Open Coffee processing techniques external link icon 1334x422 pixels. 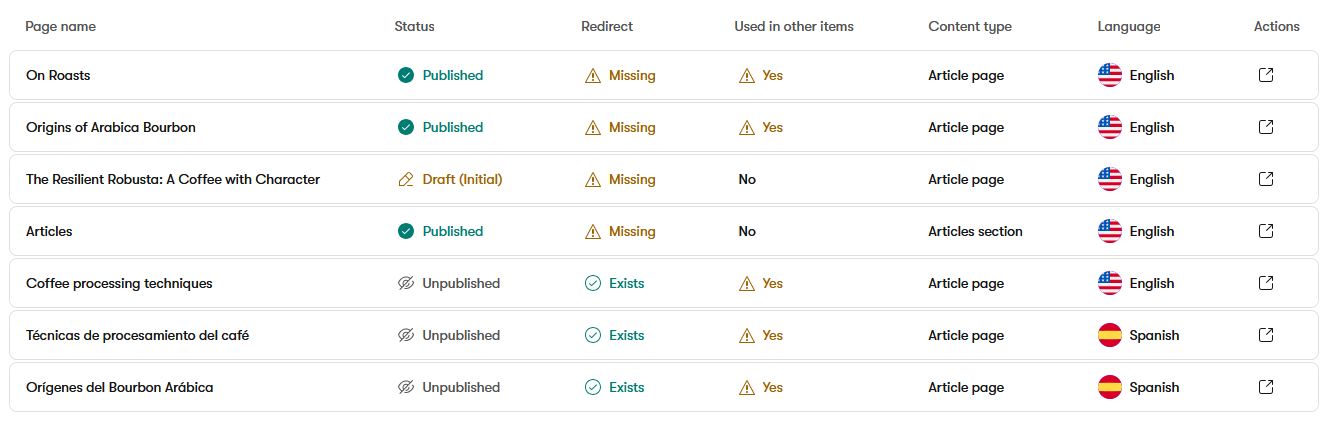point(1265,283)
